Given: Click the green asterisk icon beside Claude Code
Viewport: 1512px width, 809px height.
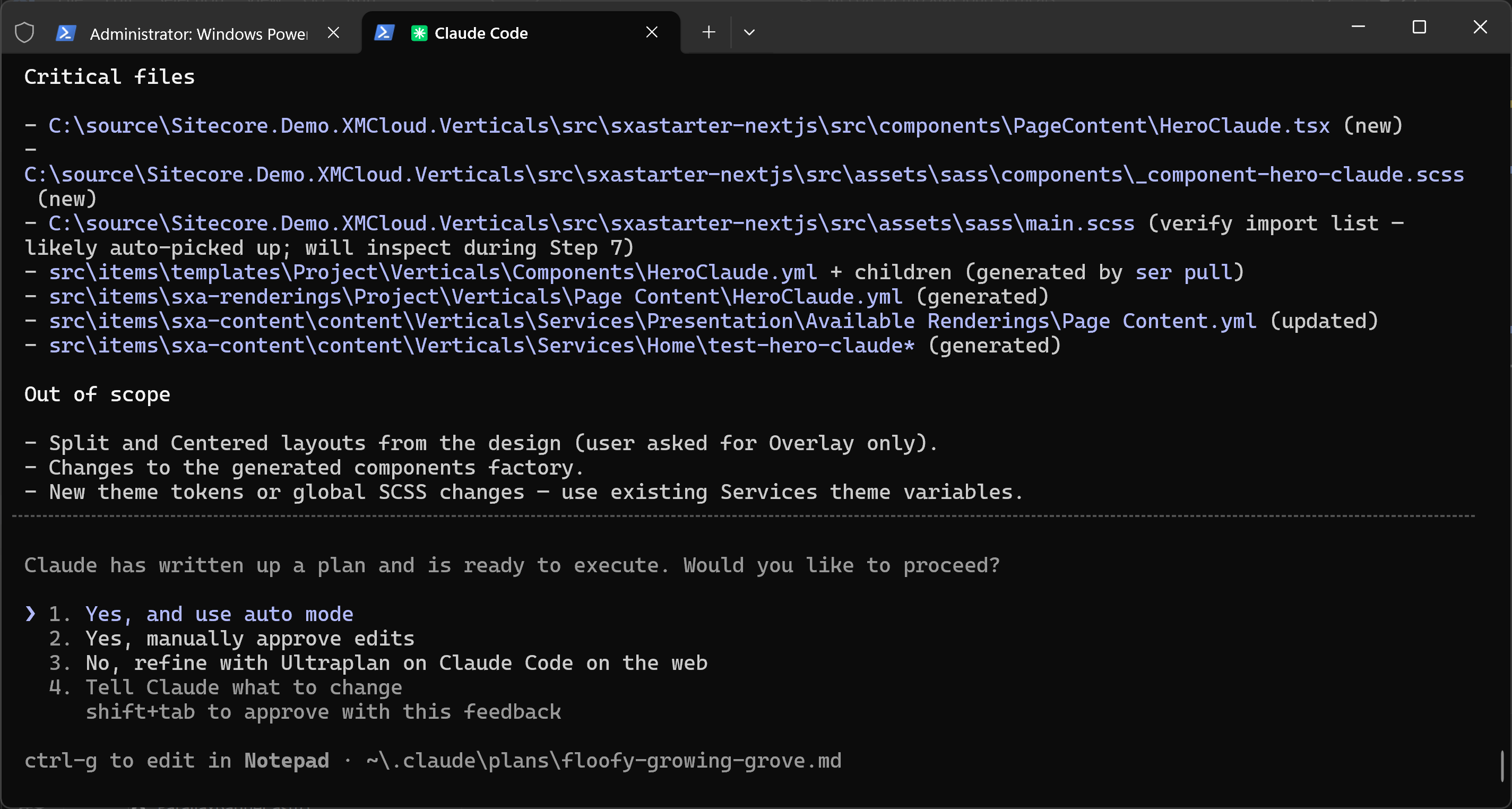Looking at the screenshot, I should tap(419, 33).
